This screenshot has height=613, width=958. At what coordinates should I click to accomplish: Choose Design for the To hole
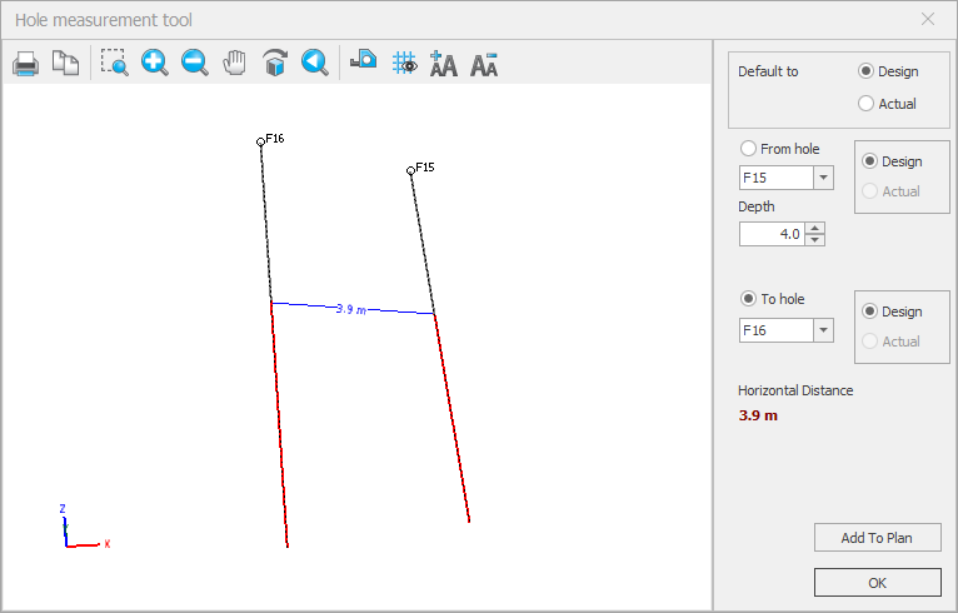(x=869, y=311)
